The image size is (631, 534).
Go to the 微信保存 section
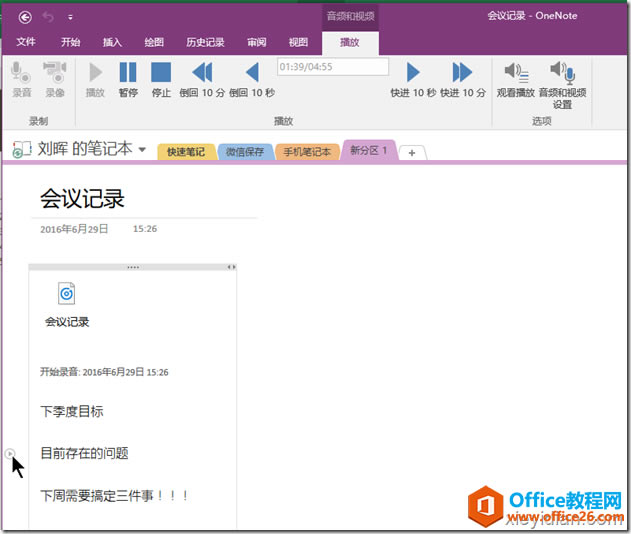click(x=243, y=151)
